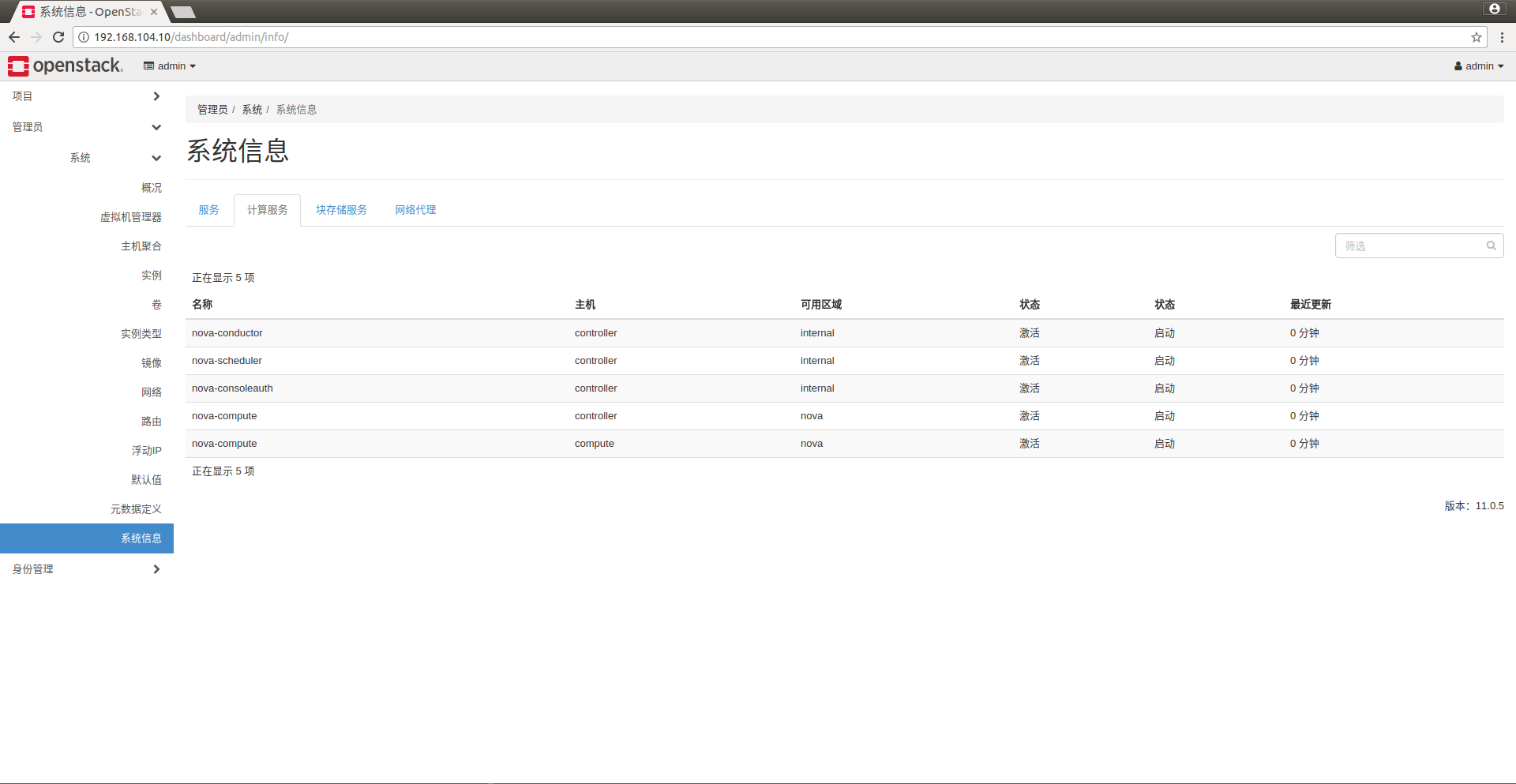Click 管理员 breadcrumb link
The image size is (1516, 784).
[x=212, y=110]
